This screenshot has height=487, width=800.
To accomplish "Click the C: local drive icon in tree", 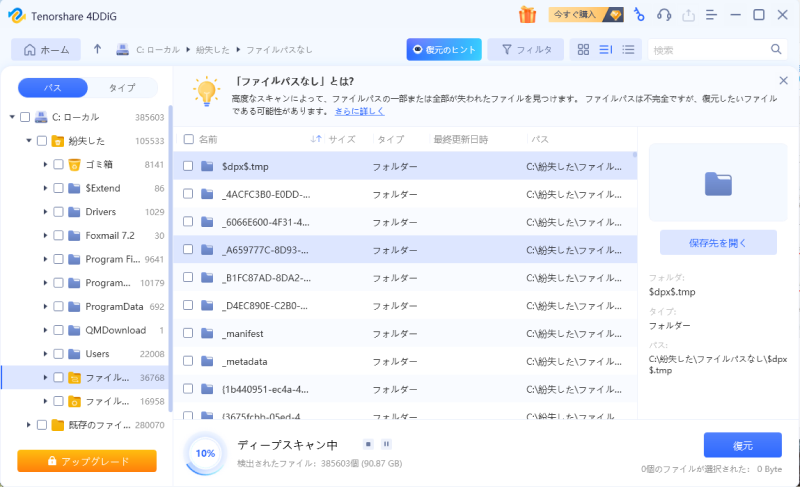I will tap(41, 117).
